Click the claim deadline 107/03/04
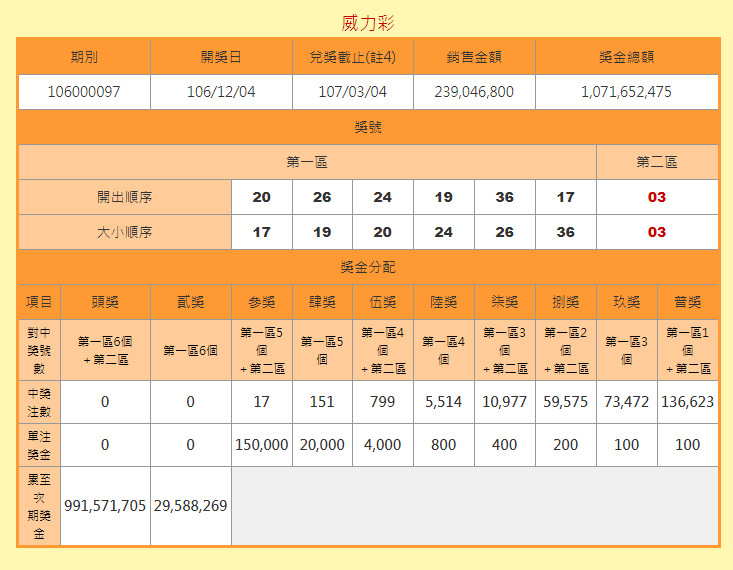This screenshot has width=733, height=570. [x=352, y=92]
